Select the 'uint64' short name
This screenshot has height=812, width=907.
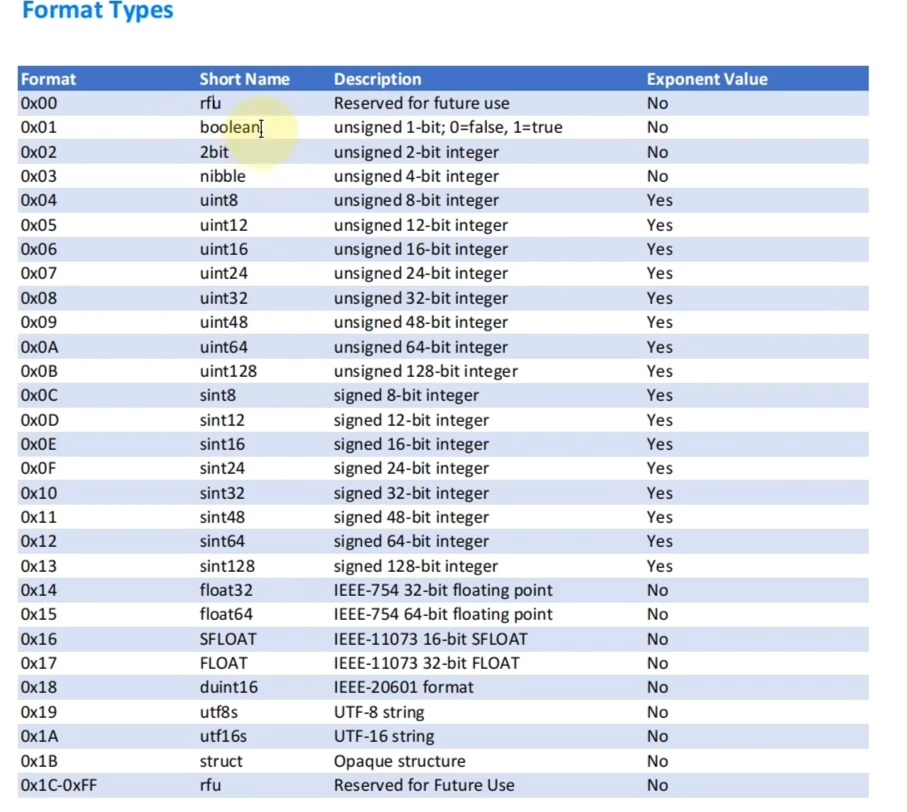223,347
